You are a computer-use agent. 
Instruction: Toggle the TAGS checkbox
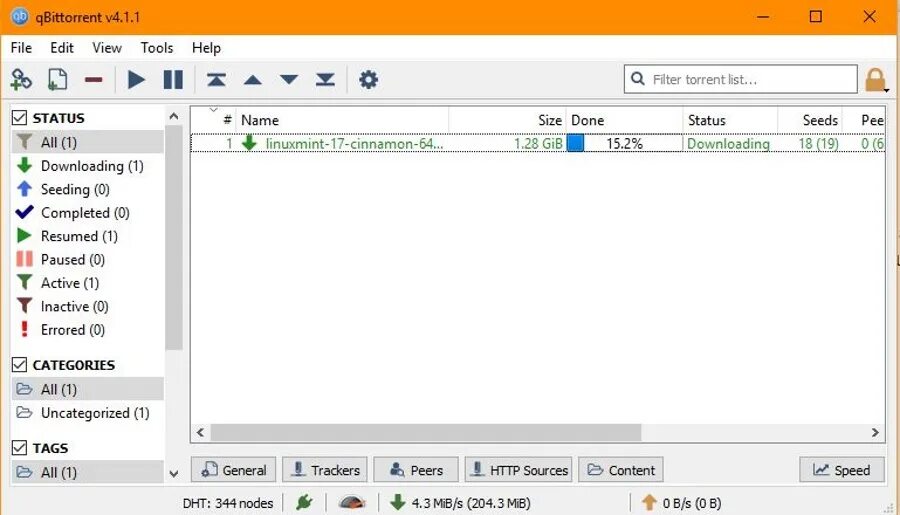(x=19, y=448)
